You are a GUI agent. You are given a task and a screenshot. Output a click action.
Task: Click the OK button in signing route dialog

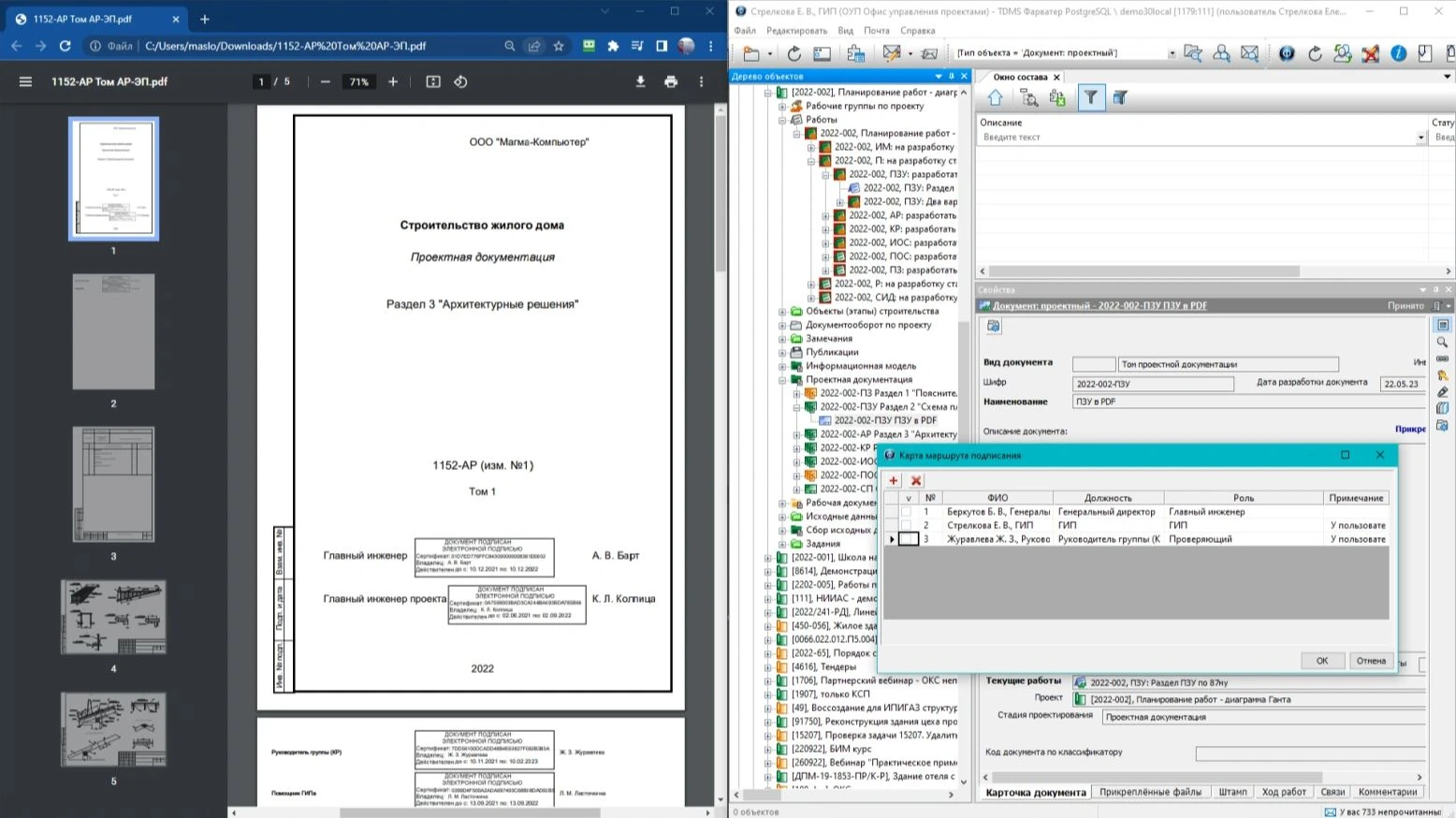(x=1322, y=661)
